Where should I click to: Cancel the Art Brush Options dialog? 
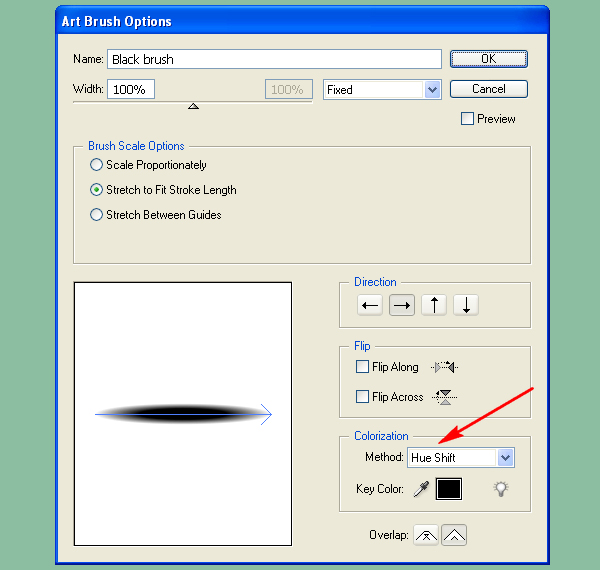click(x=489, y=89)
